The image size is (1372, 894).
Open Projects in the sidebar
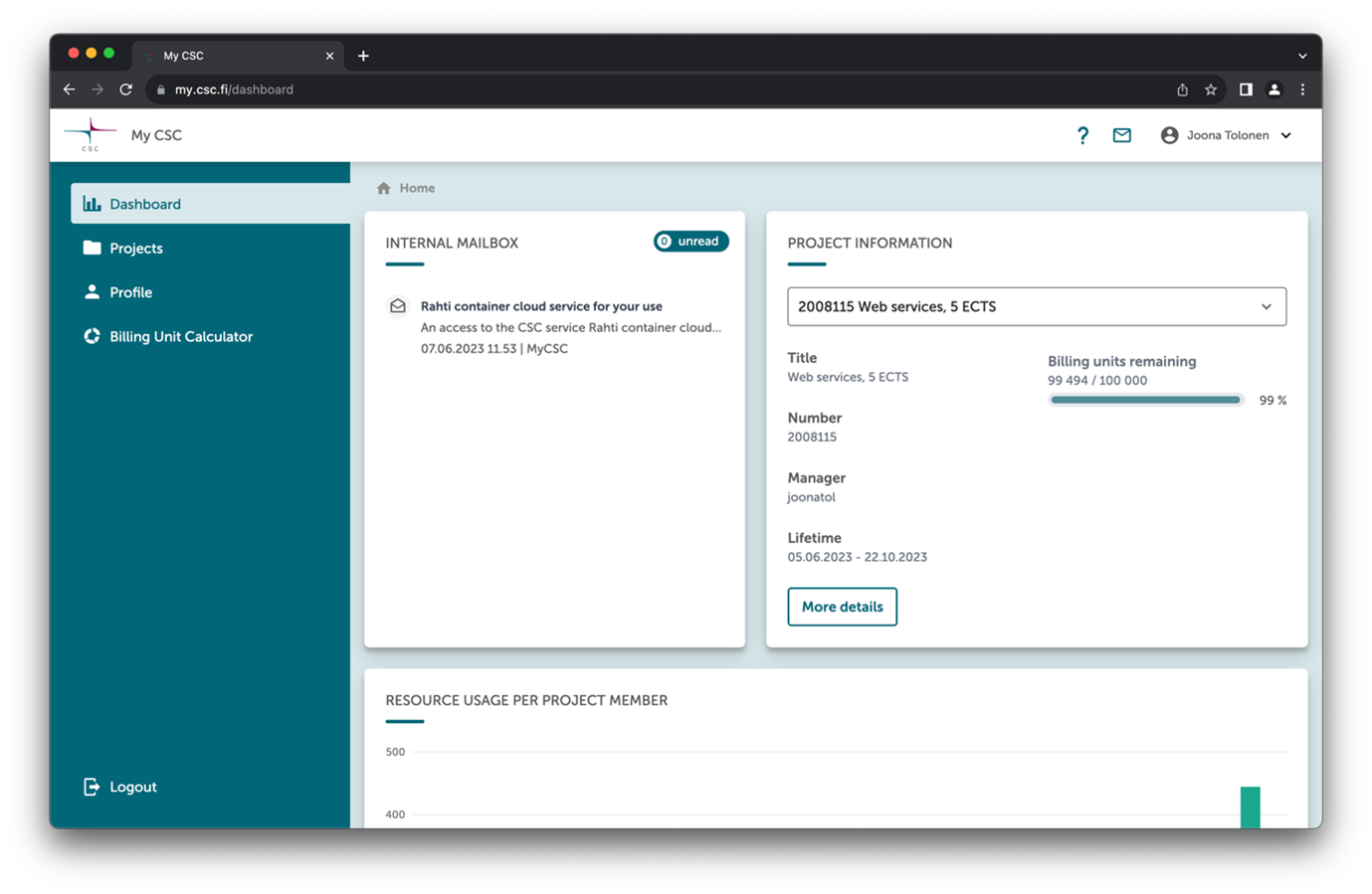pos(136,249)
